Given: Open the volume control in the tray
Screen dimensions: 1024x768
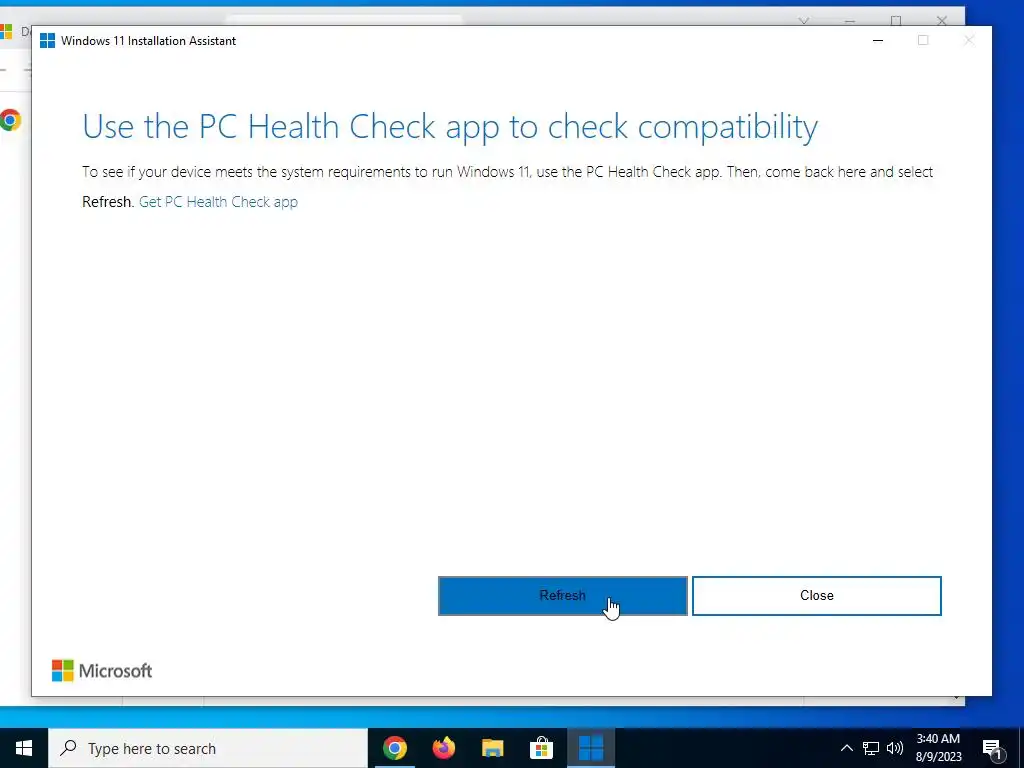Looking at the screenshot, I should [x=895, y=748].
